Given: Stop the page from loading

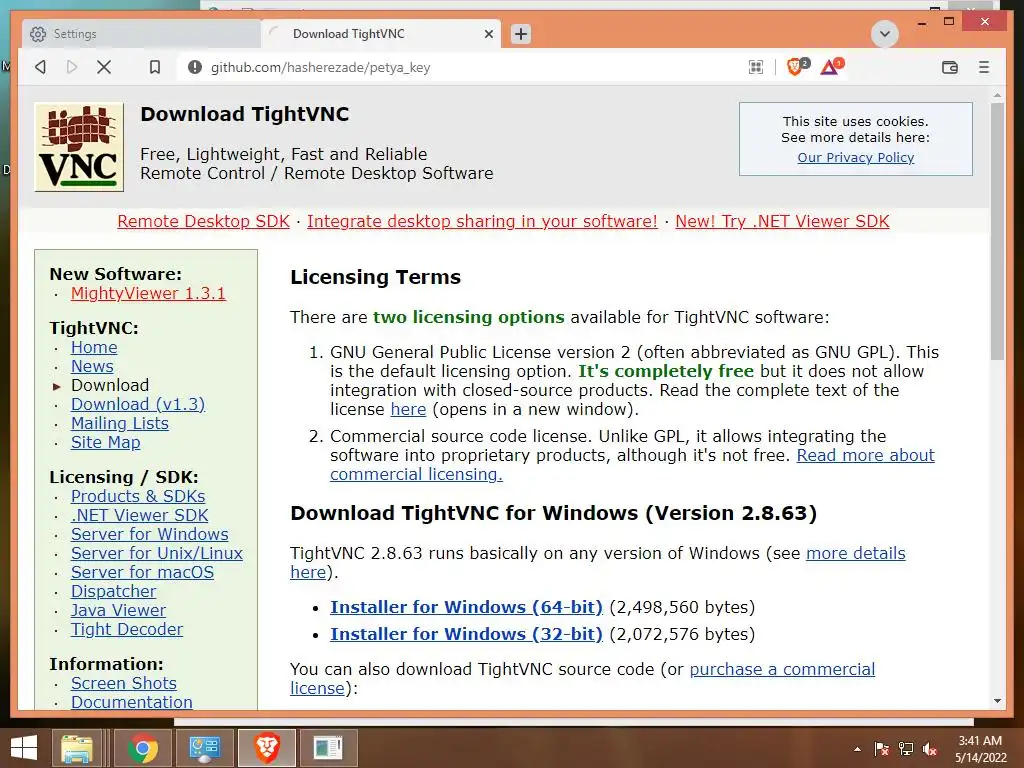Looking at the screenshot, I should [x=104, y=67].
